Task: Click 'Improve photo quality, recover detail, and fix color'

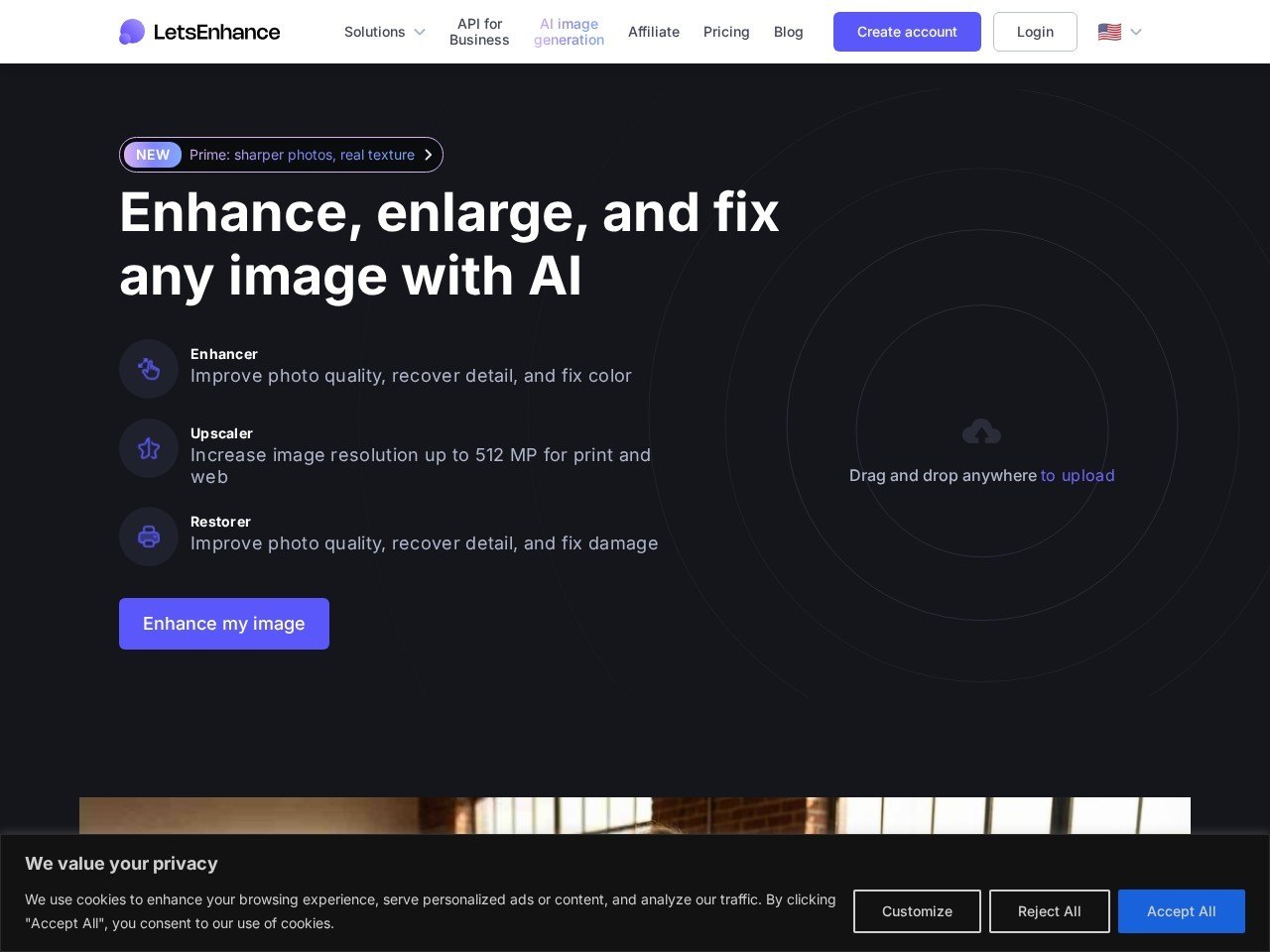Action: (411, 376)
